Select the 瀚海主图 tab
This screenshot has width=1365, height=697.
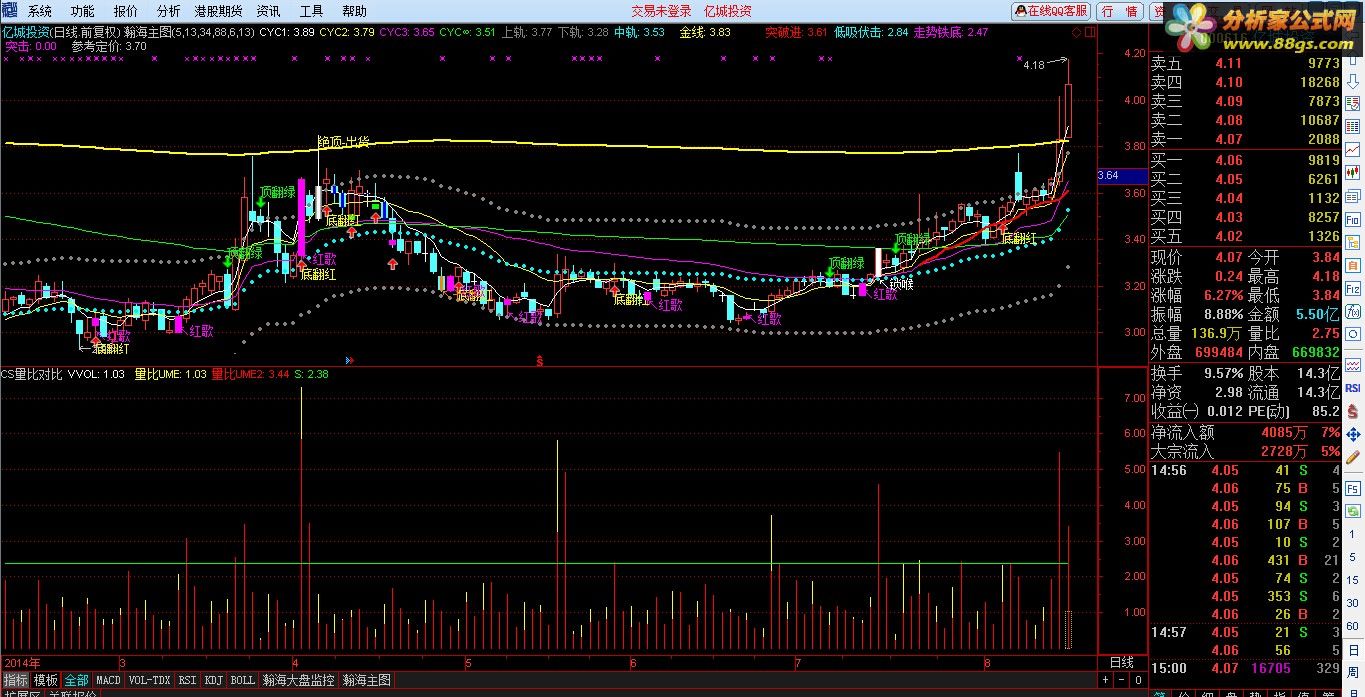pos(367,680)
